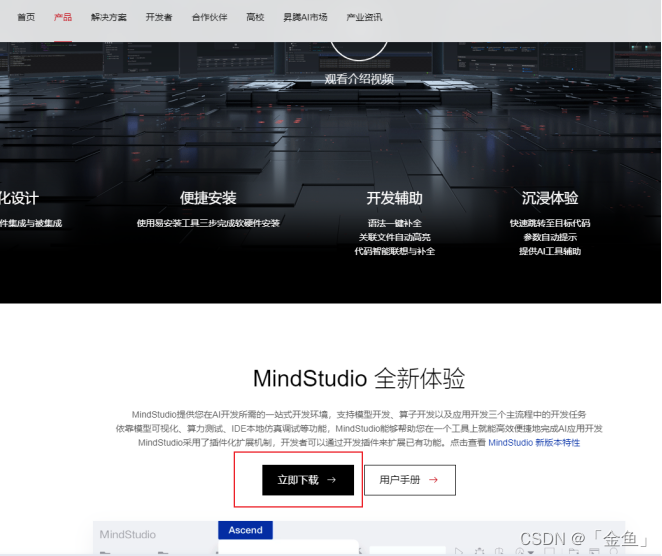Click the MindStudio 全新体验 title
This screenshot has width=662, height=556.
coord(359,378)
